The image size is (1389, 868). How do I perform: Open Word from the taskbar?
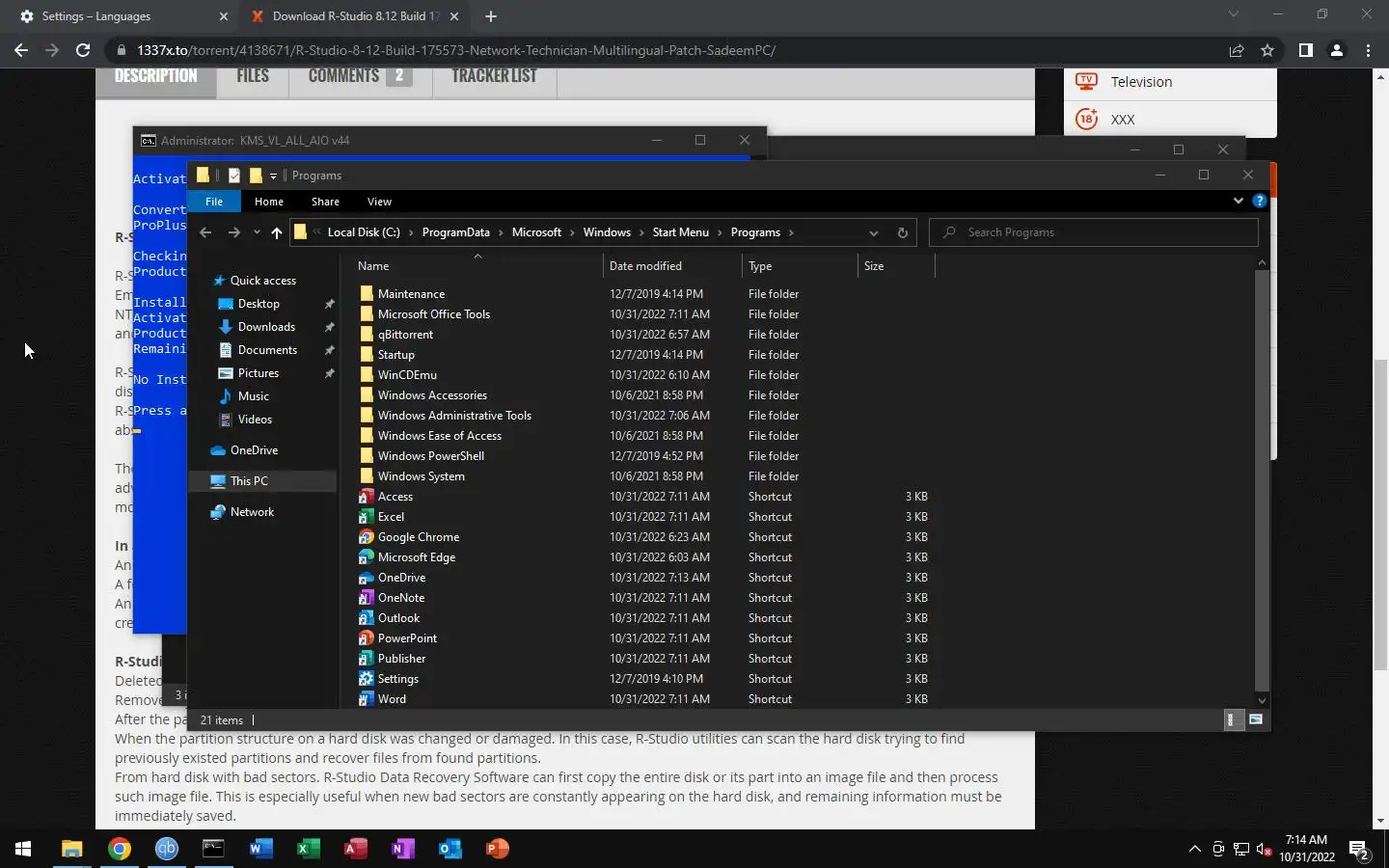[x=260, y=849]
